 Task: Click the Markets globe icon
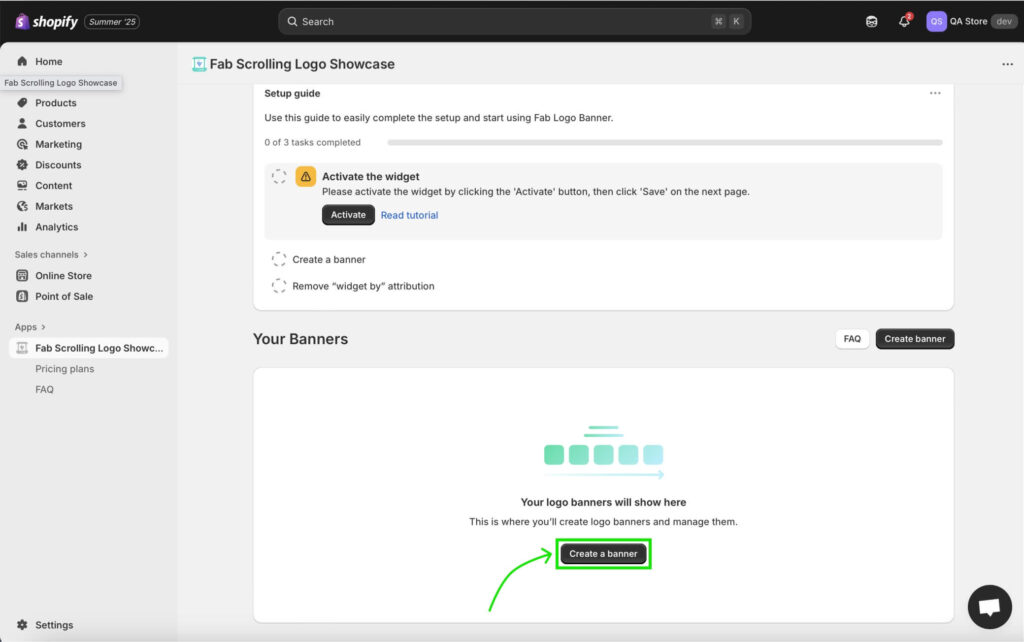(x=22, y=206)
